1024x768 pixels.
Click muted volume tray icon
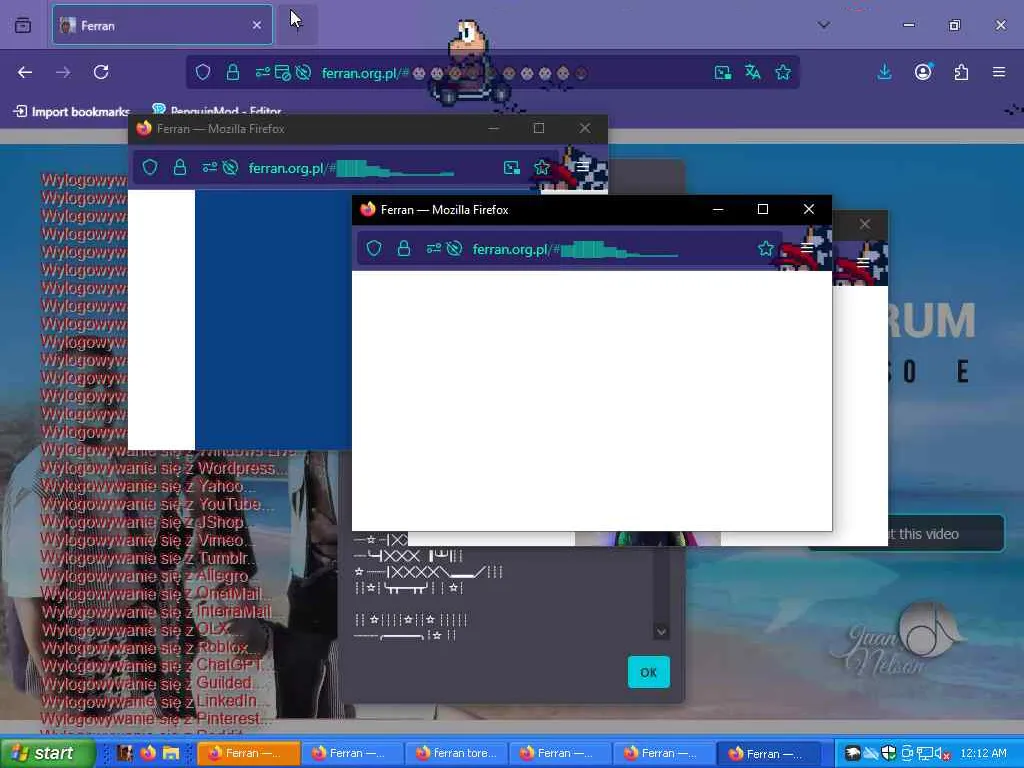(x=942, y=754)
